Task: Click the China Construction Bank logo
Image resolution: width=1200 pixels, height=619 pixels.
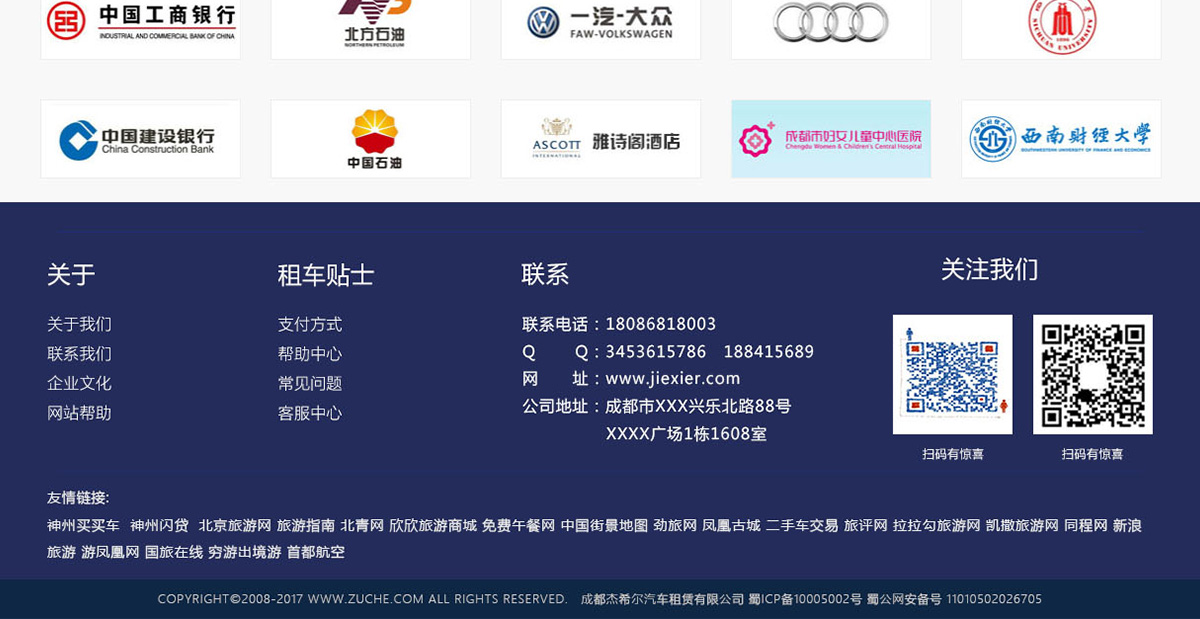Action: point(140,139)
